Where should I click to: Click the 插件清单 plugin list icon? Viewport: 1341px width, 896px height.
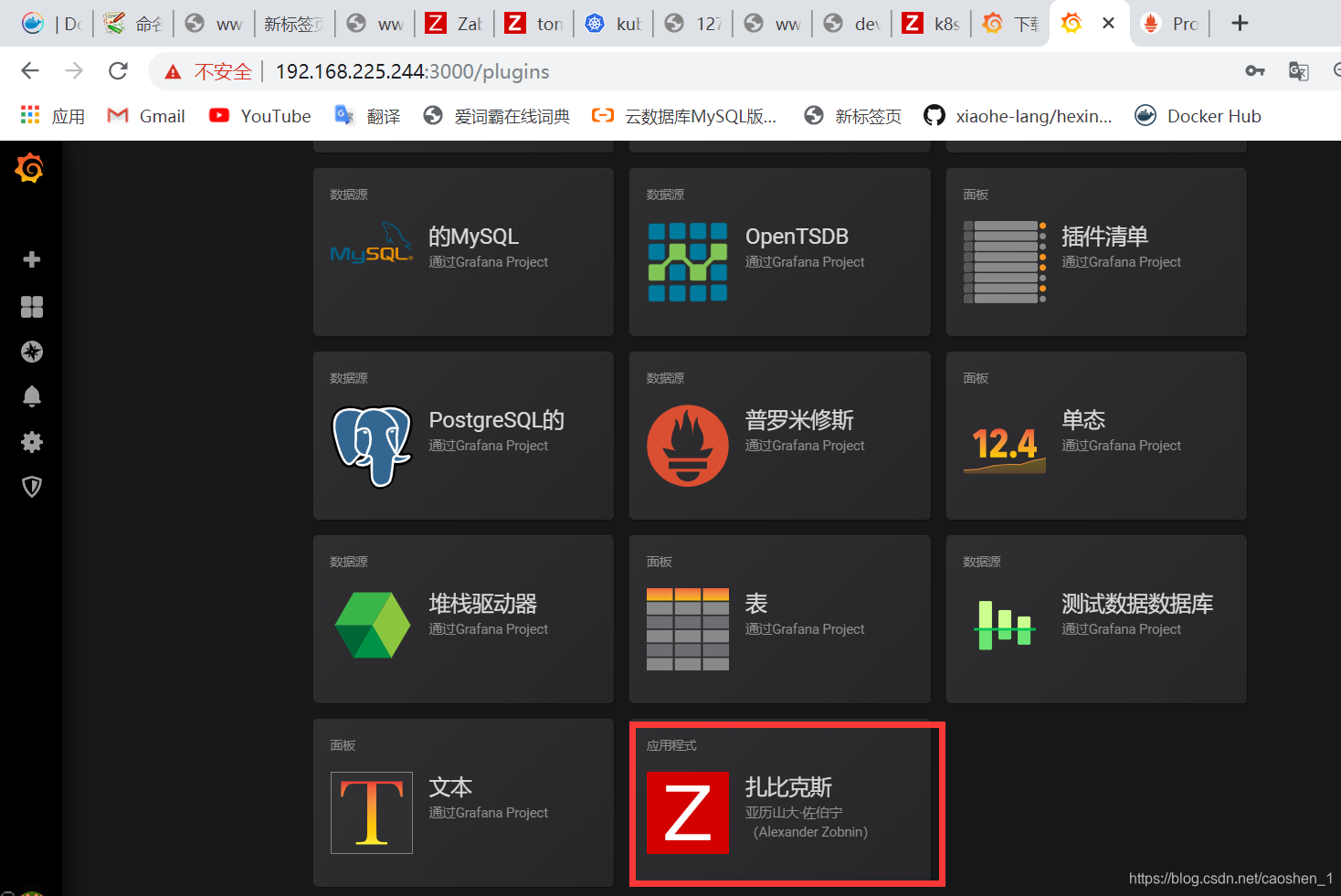[1005, 262]
